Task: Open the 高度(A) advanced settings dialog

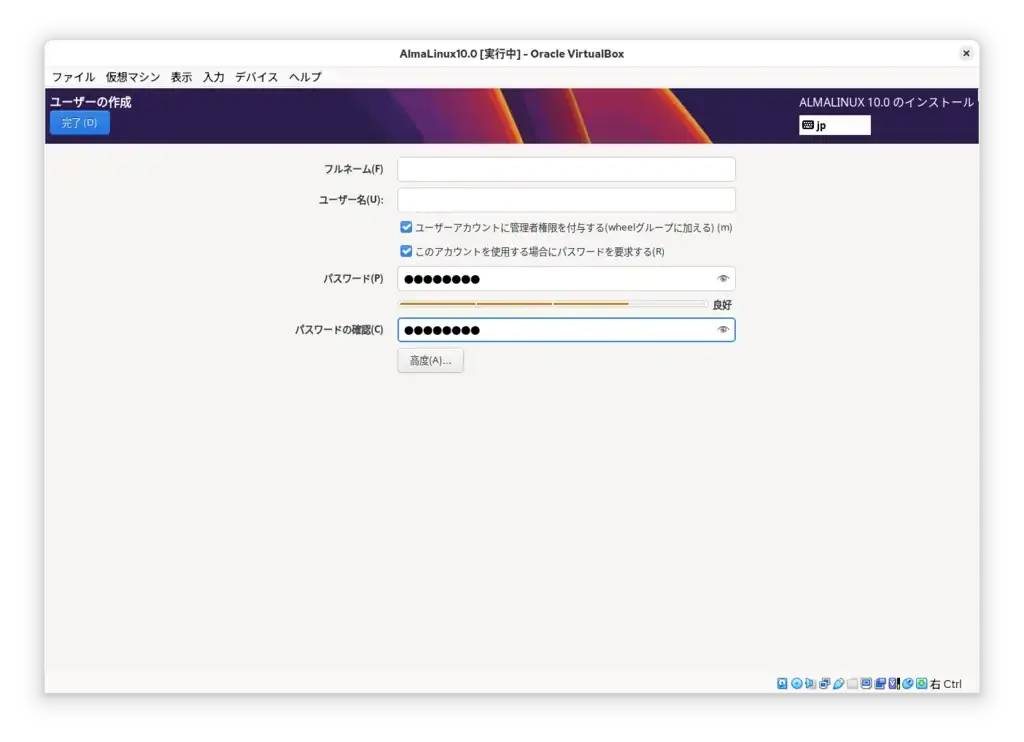Action: pos(430,360)
